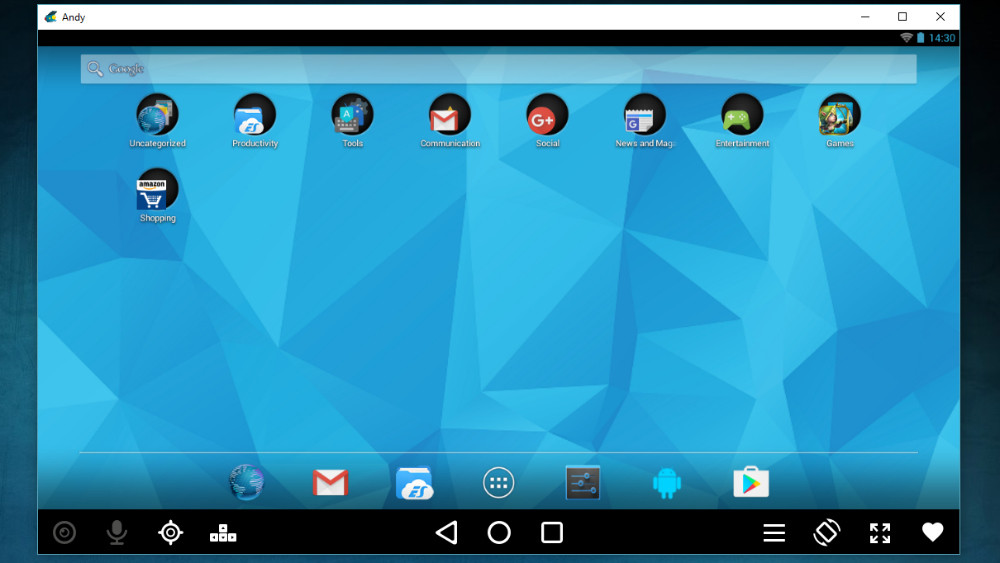
Task: Toggle the microphone in Andy toolbar
Action: (117, 532)
